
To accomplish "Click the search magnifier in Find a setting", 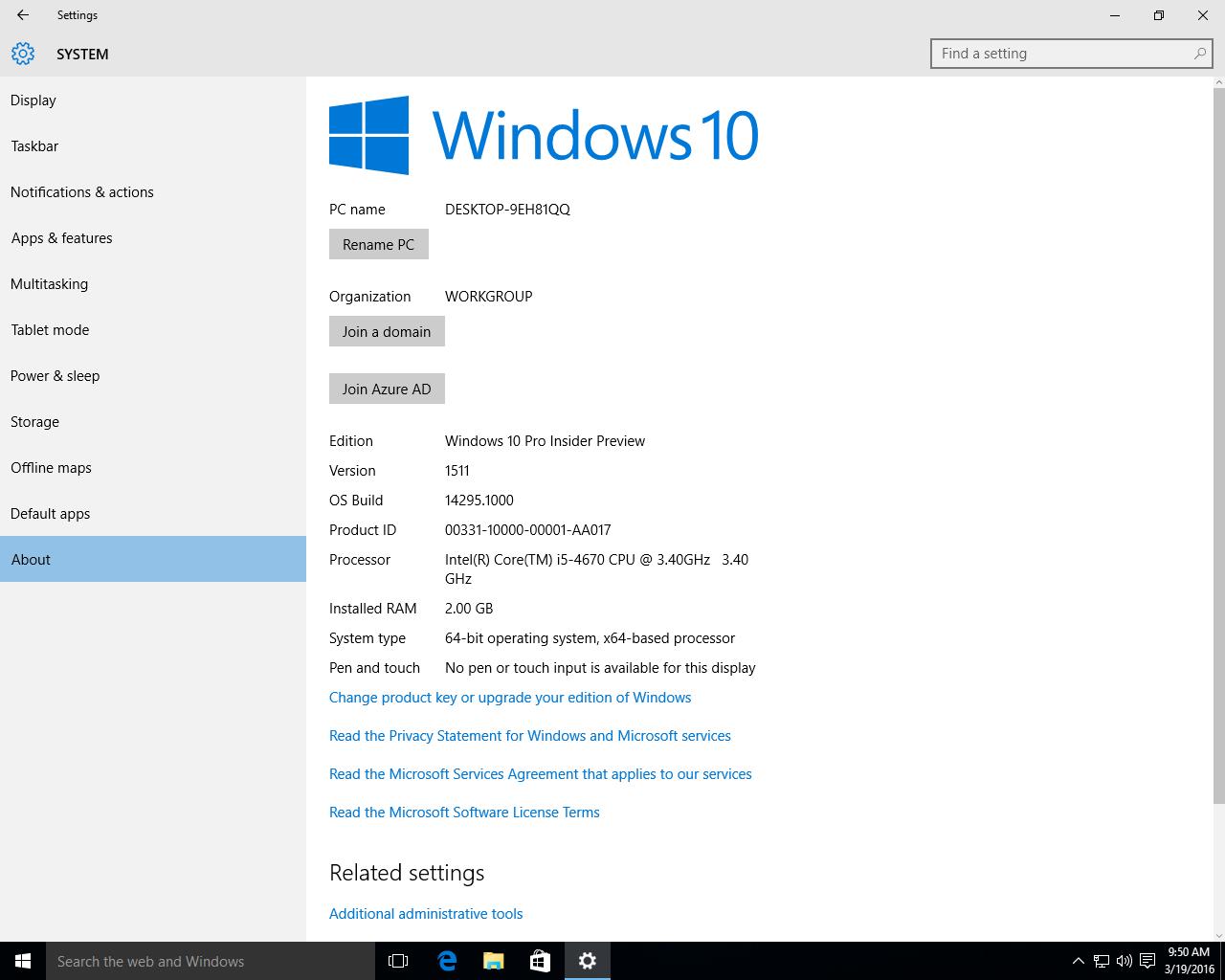I will pos(1199,54).
